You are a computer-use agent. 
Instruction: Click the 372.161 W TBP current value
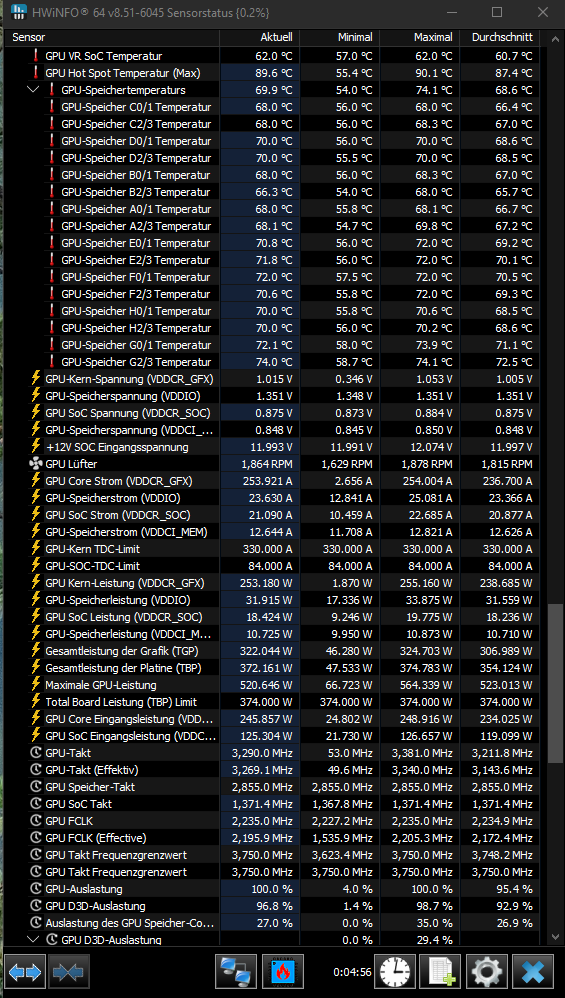[x=266, y=668]
